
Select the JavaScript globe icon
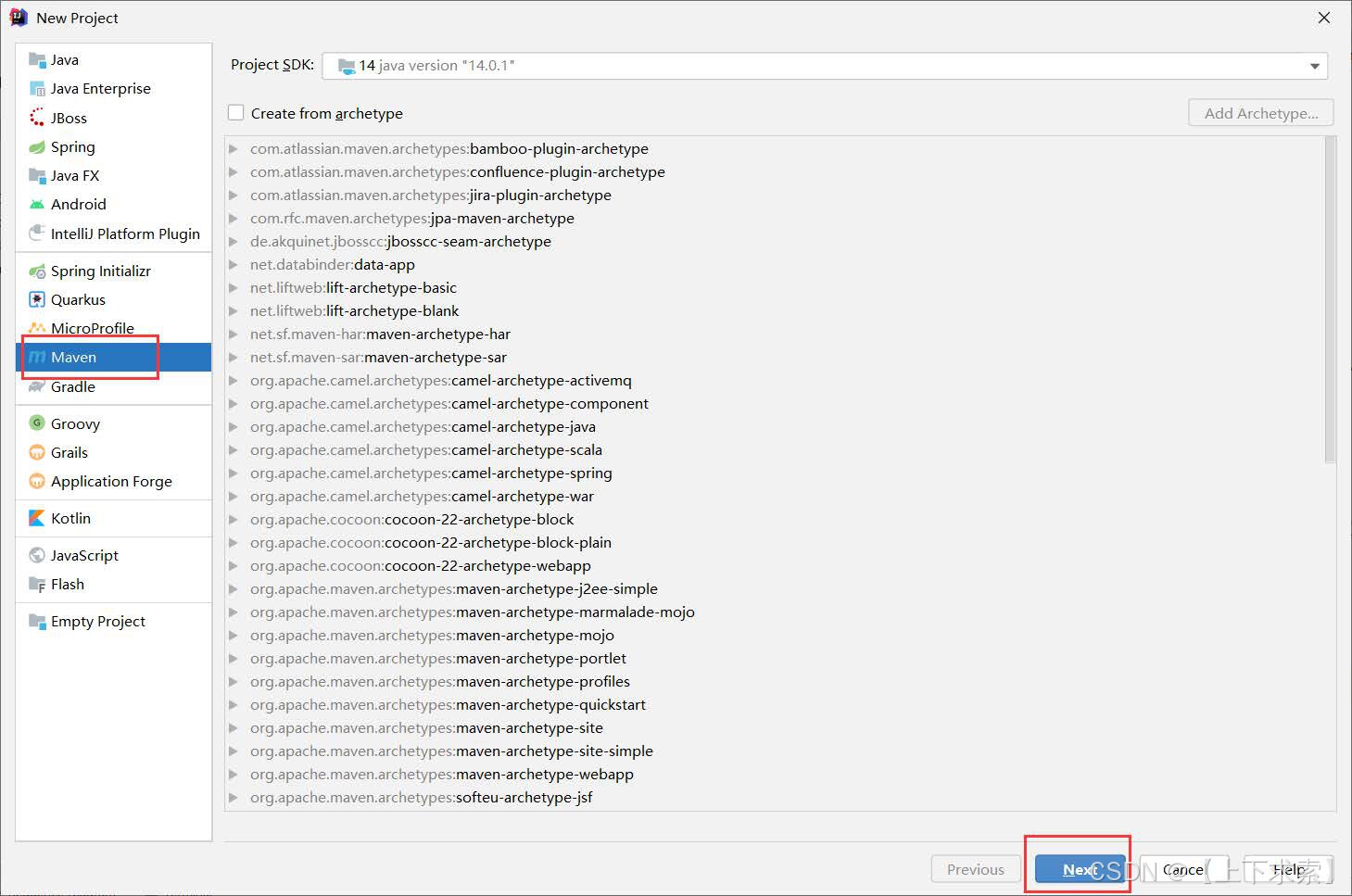(37, 556)
